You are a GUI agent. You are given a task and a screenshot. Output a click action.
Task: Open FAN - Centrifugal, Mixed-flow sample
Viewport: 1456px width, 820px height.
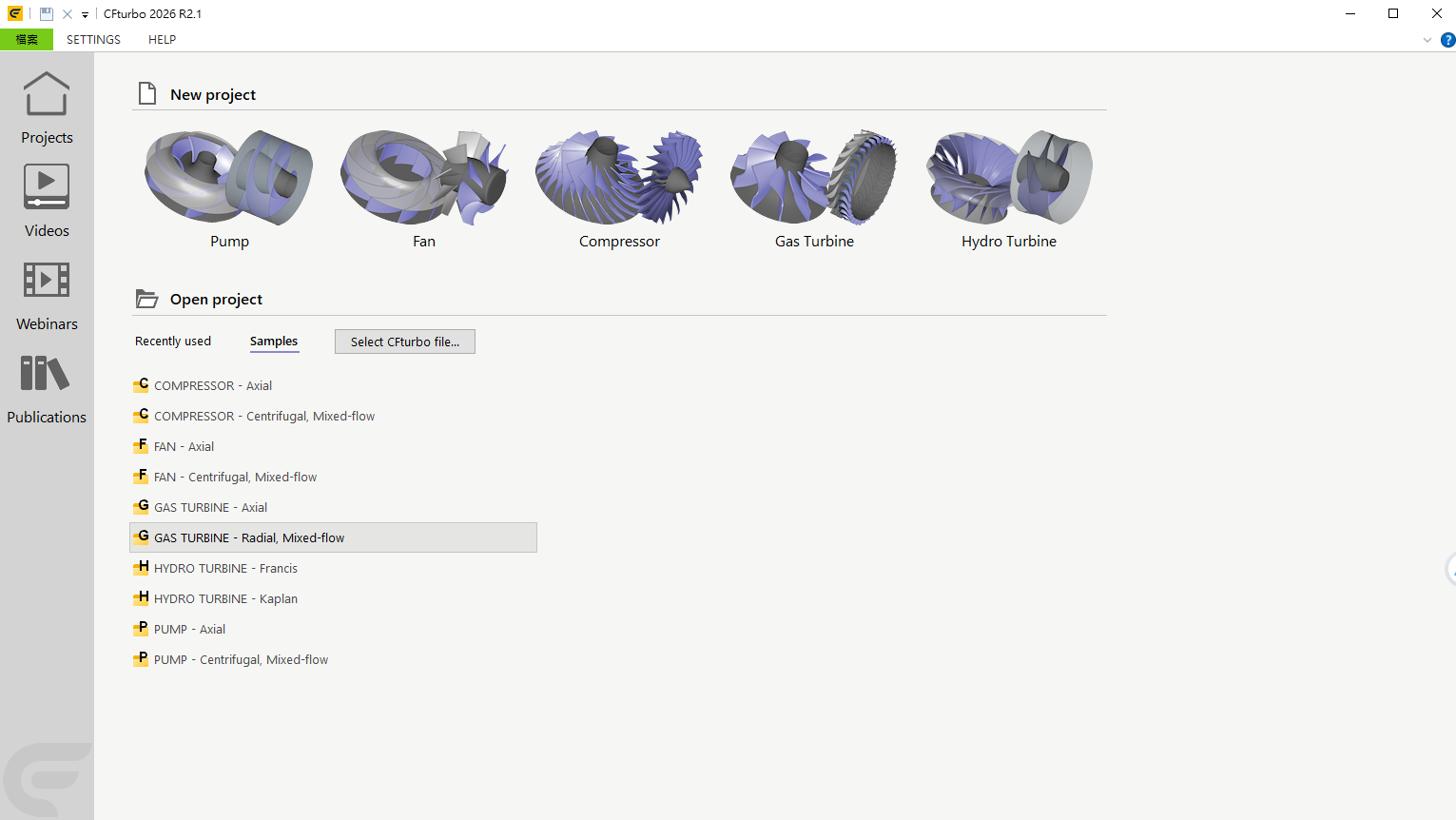(333, 477)
